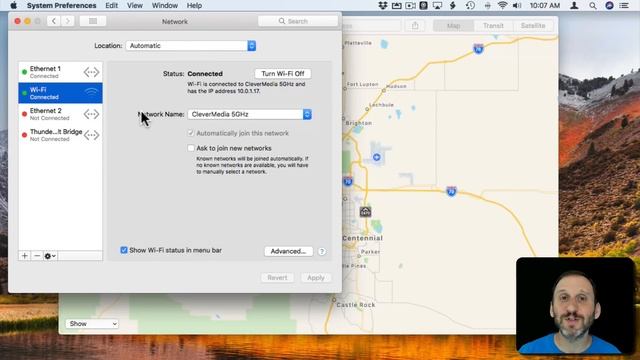This screenshot has height=360, width=640.
Task: Add a new network service with plus button
Action: pyautogui.click(x=24, y=256)
